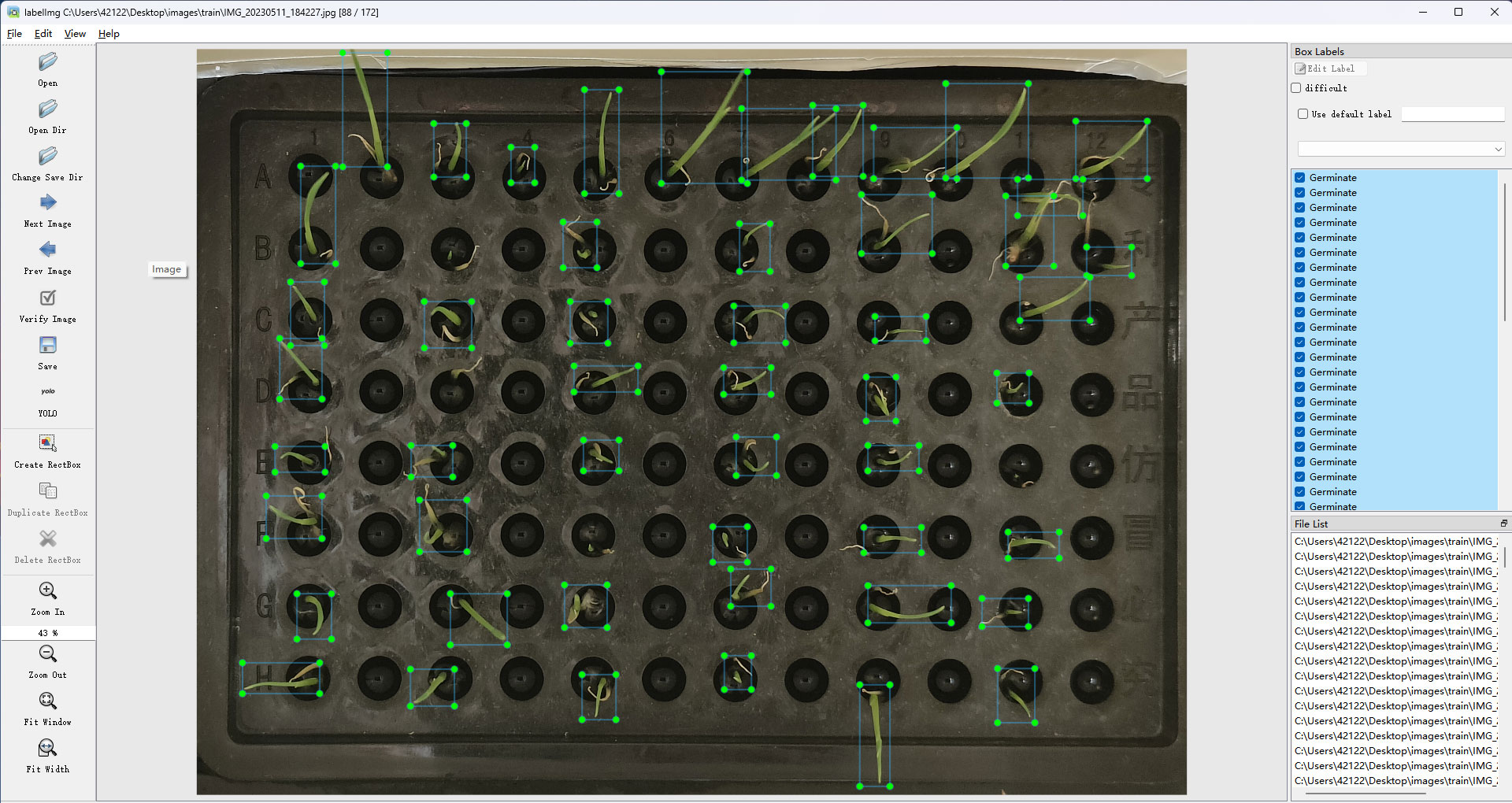Uncheck the sixth Germinate label checkbox
The width and height of the screenshot is (1512, 803).
[1300, 253]
